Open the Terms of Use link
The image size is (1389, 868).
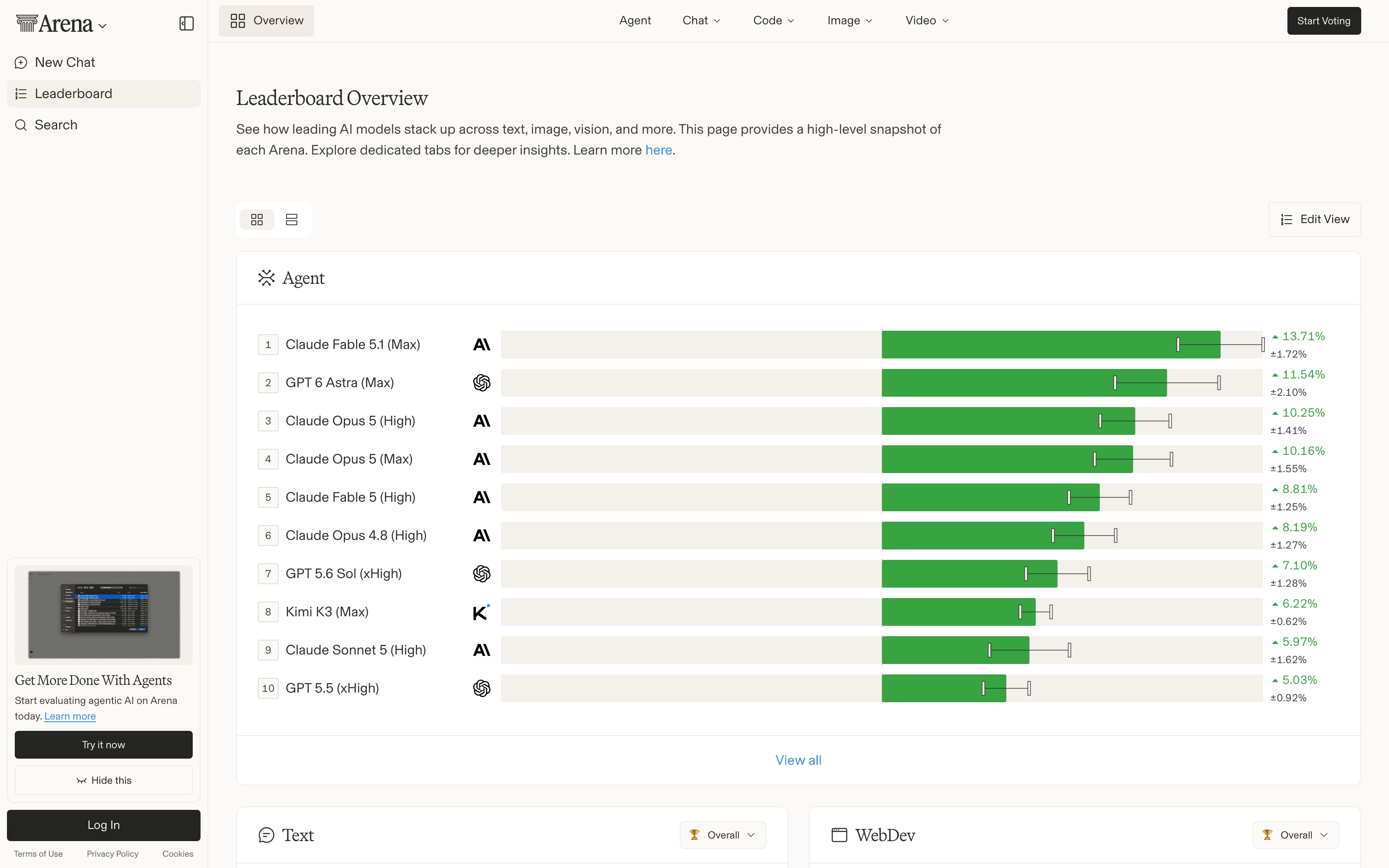pos(39,854)
